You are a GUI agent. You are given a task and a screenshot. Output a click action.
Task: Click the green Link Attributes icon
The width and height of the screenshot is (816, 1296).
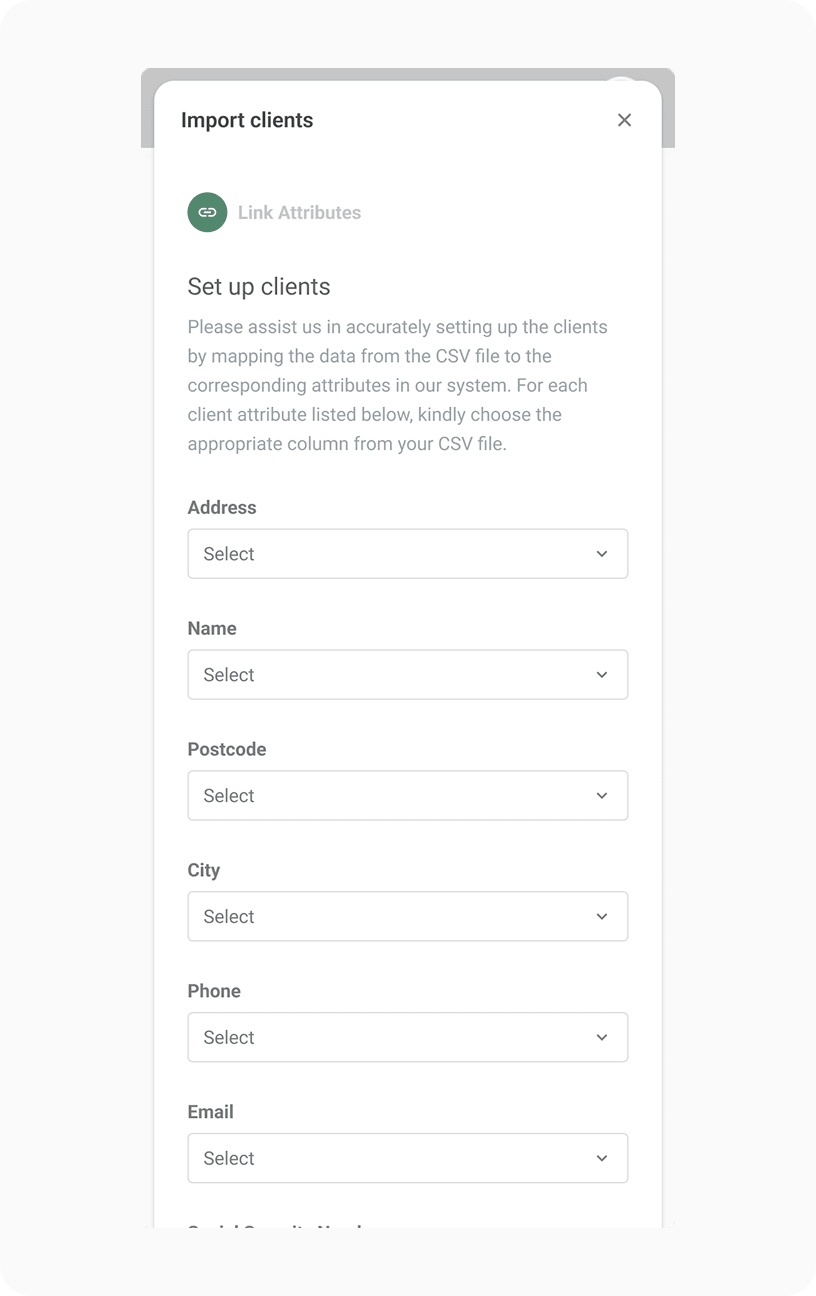click(x=207, y=212)
